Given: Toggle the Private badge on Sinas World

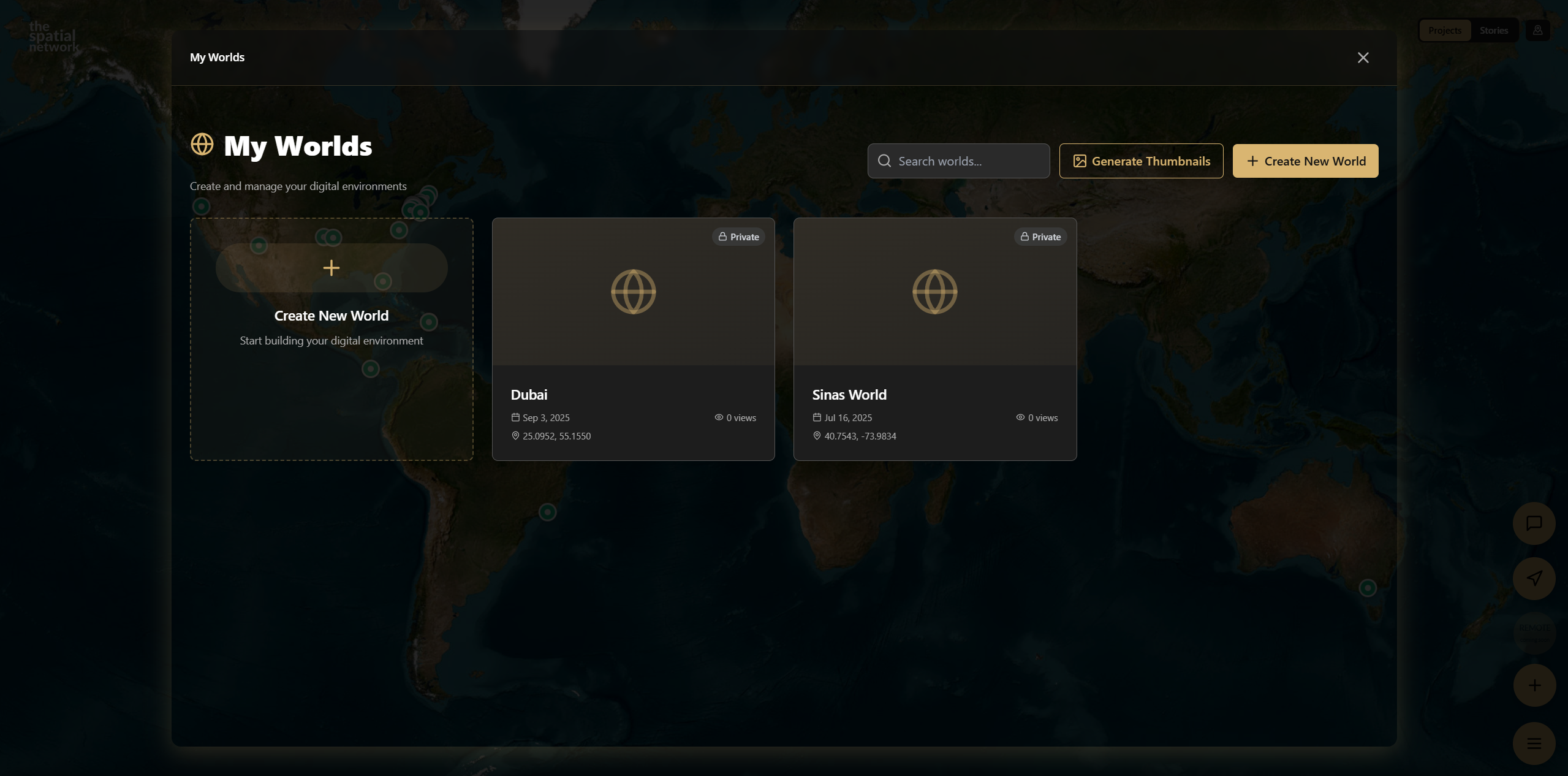Looking at the screenshot, I should pyautogui.click(x=1040, y=237).
